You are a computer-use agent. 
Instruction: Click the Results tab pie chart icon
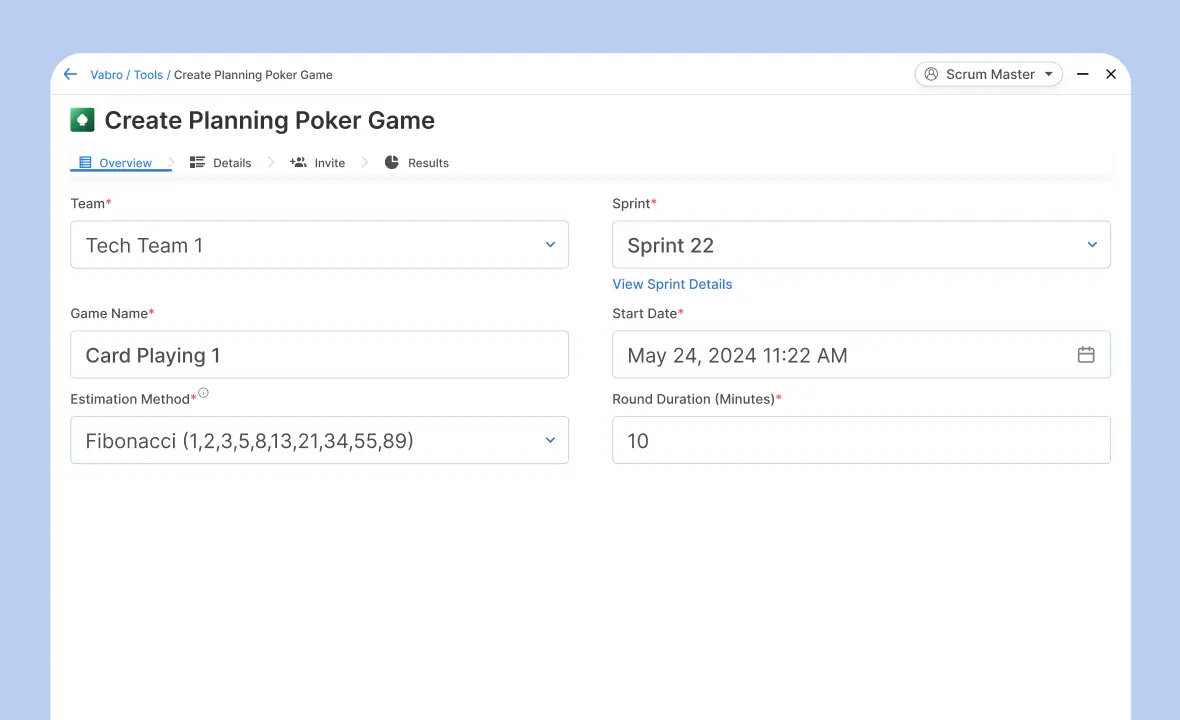tap(392, 162)
